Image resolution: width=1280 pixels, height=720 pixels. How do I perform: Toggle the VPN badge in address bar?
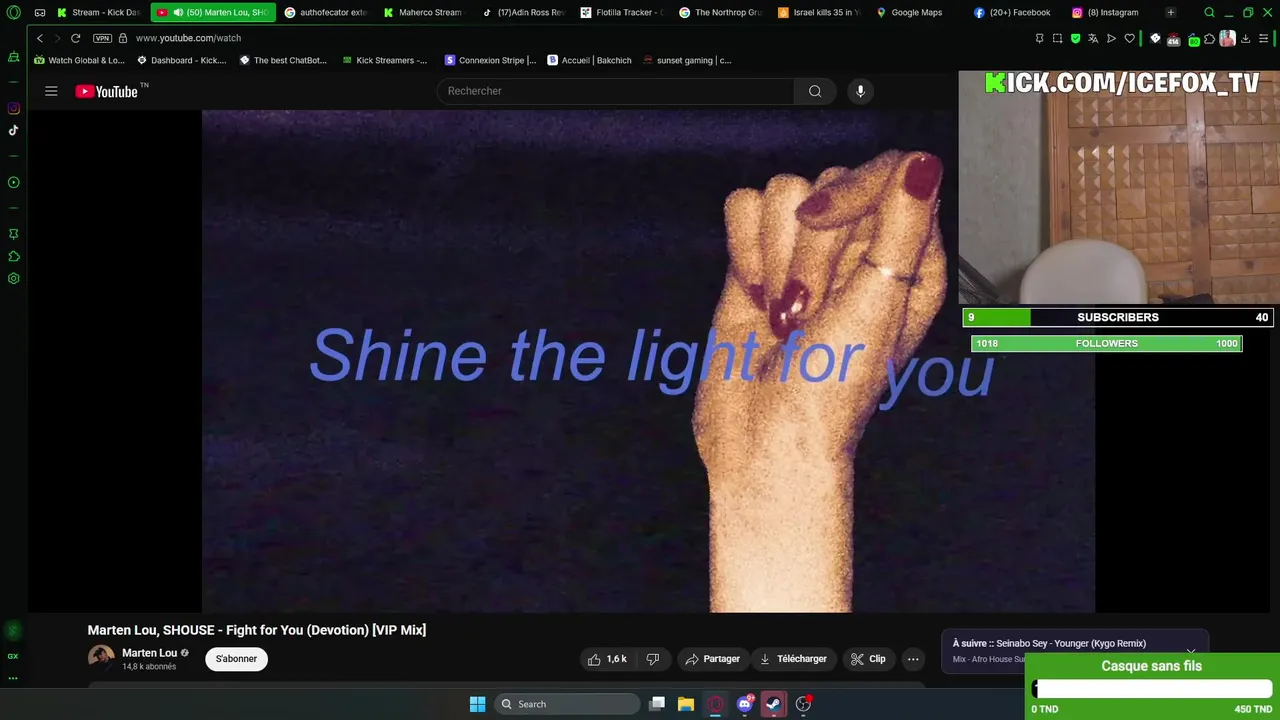[102, 38]
